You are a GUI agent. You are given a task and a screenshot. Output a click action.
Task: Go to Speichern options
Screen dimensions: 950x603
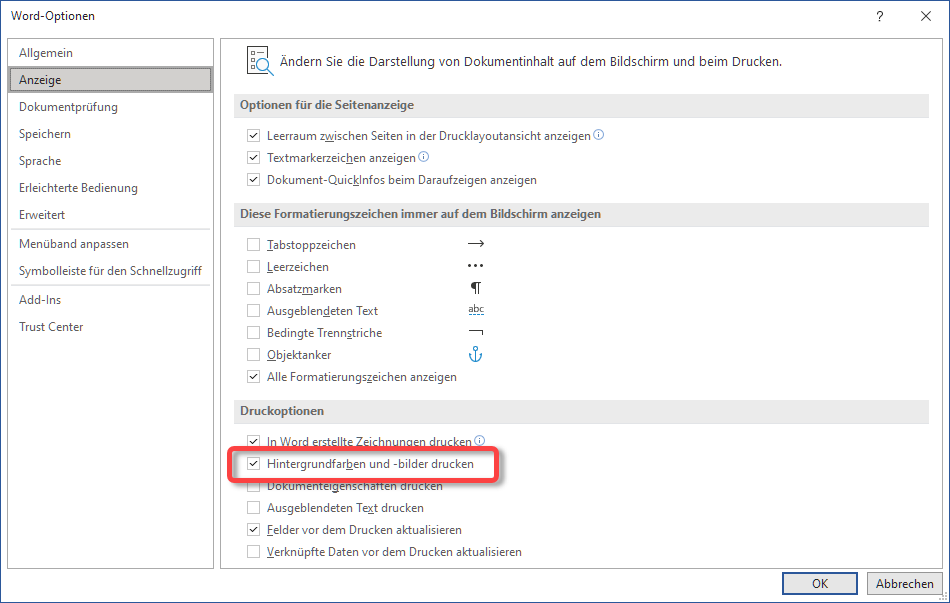click(110, 134)
